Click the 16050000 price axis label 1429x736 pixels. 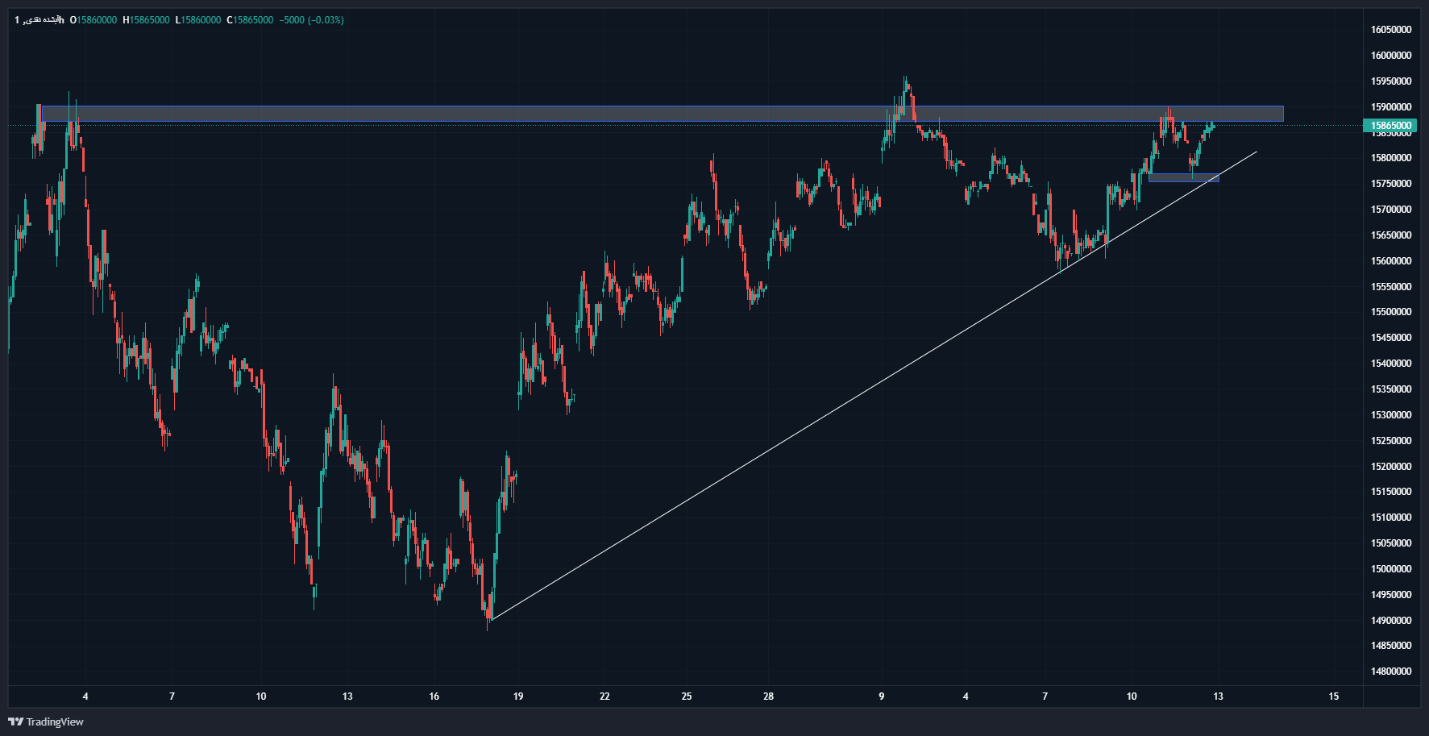coord(1391,29)
